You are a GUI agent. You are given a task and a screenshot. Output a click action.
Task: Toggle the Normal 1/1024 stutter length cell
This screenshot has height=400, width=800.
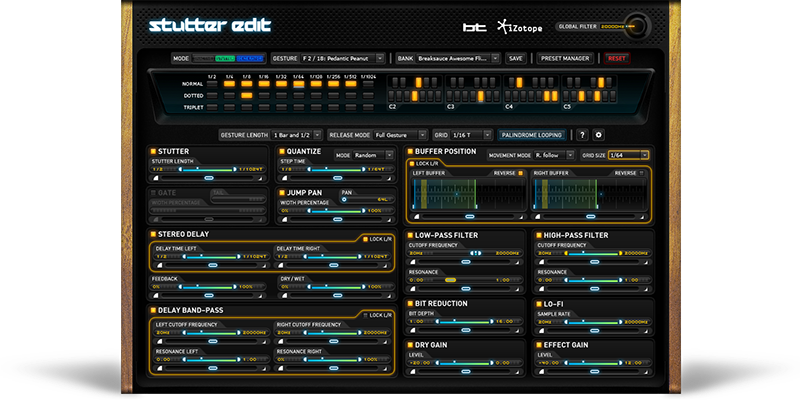point(368,84)
